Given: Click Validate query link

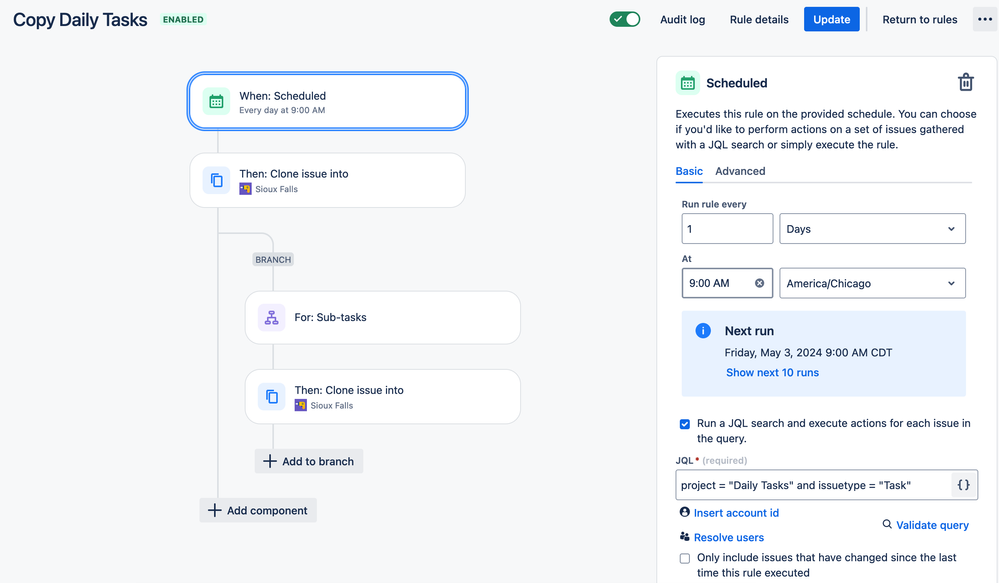Looking at the screenshot, I should 932,525.
